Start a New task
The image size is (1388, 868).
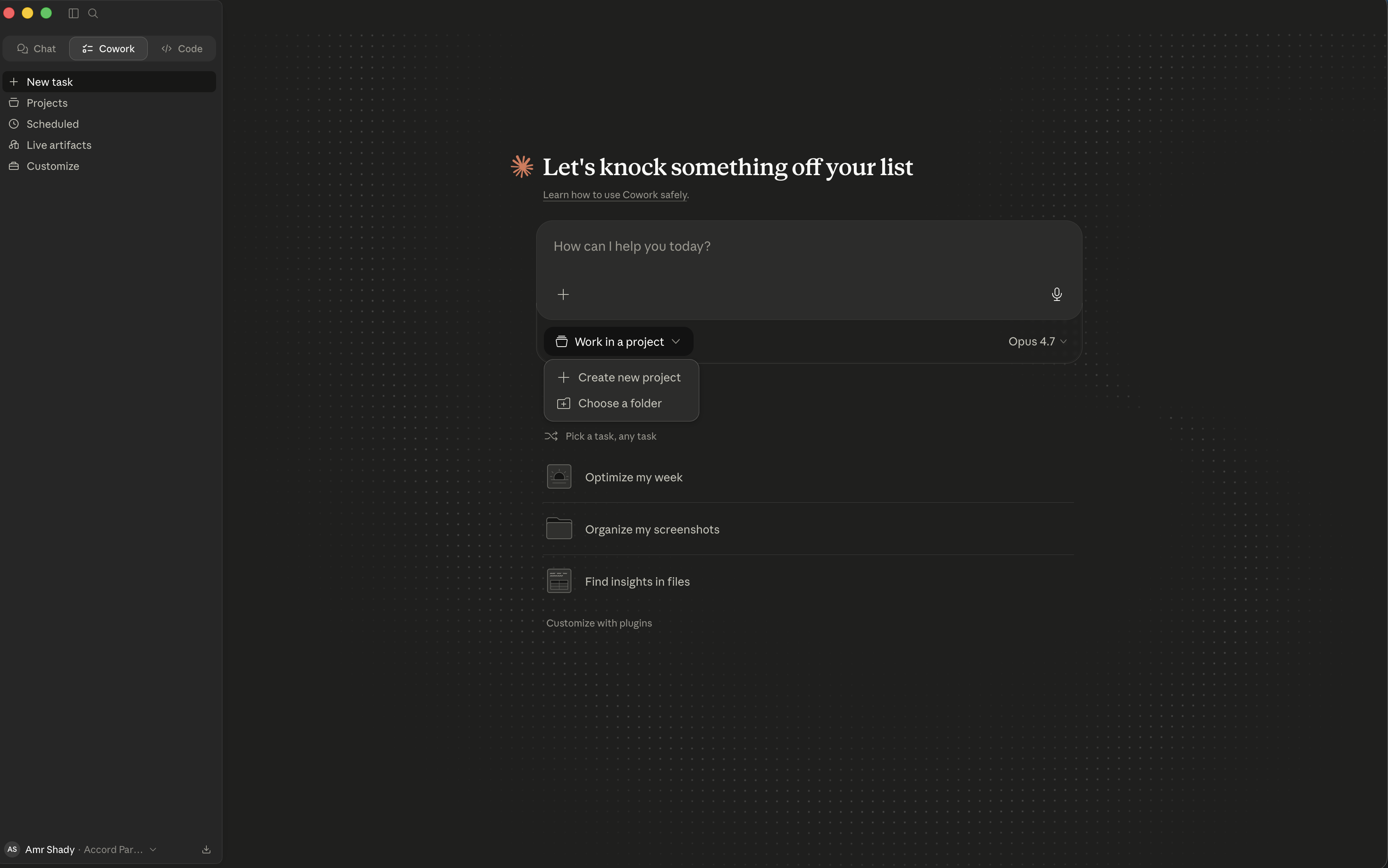109,82
